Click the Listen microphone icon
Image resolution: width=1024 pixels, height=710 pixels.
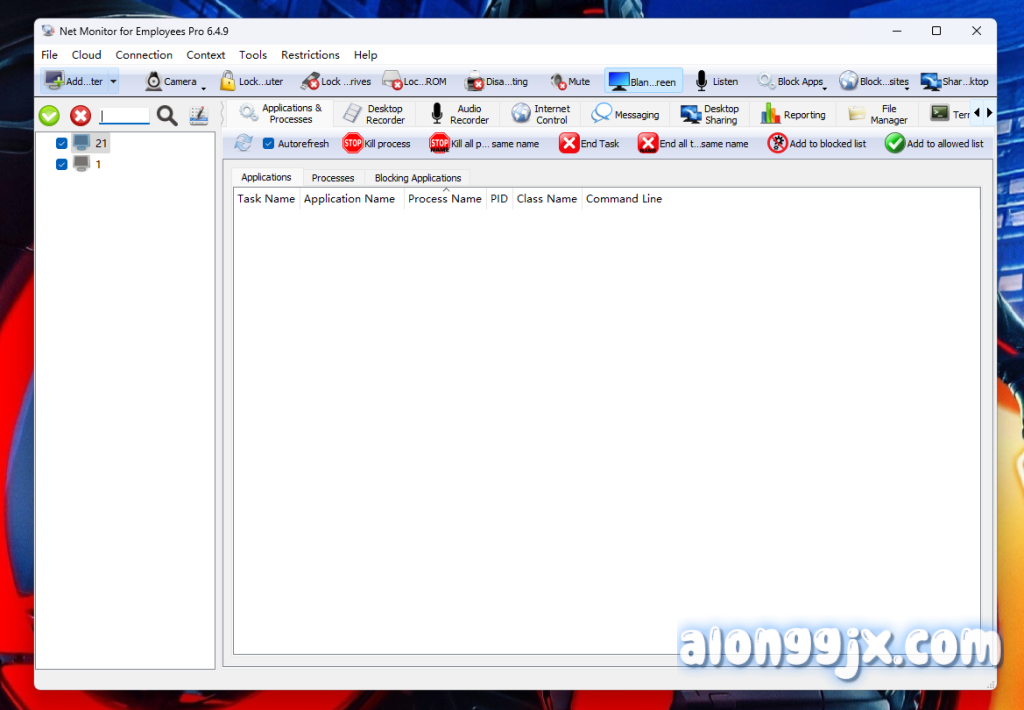(x=702, y=82)
